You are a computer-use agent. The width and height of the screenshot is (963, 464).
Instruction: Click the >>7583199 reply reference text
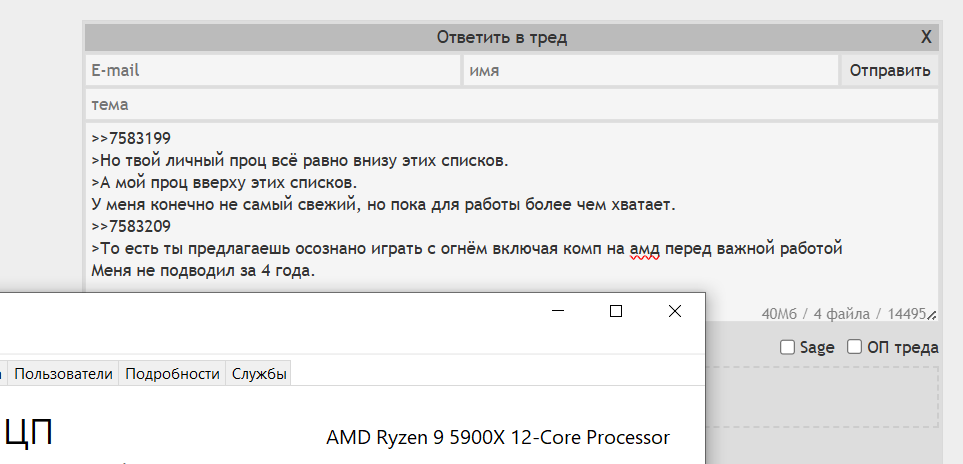[123, 138]
